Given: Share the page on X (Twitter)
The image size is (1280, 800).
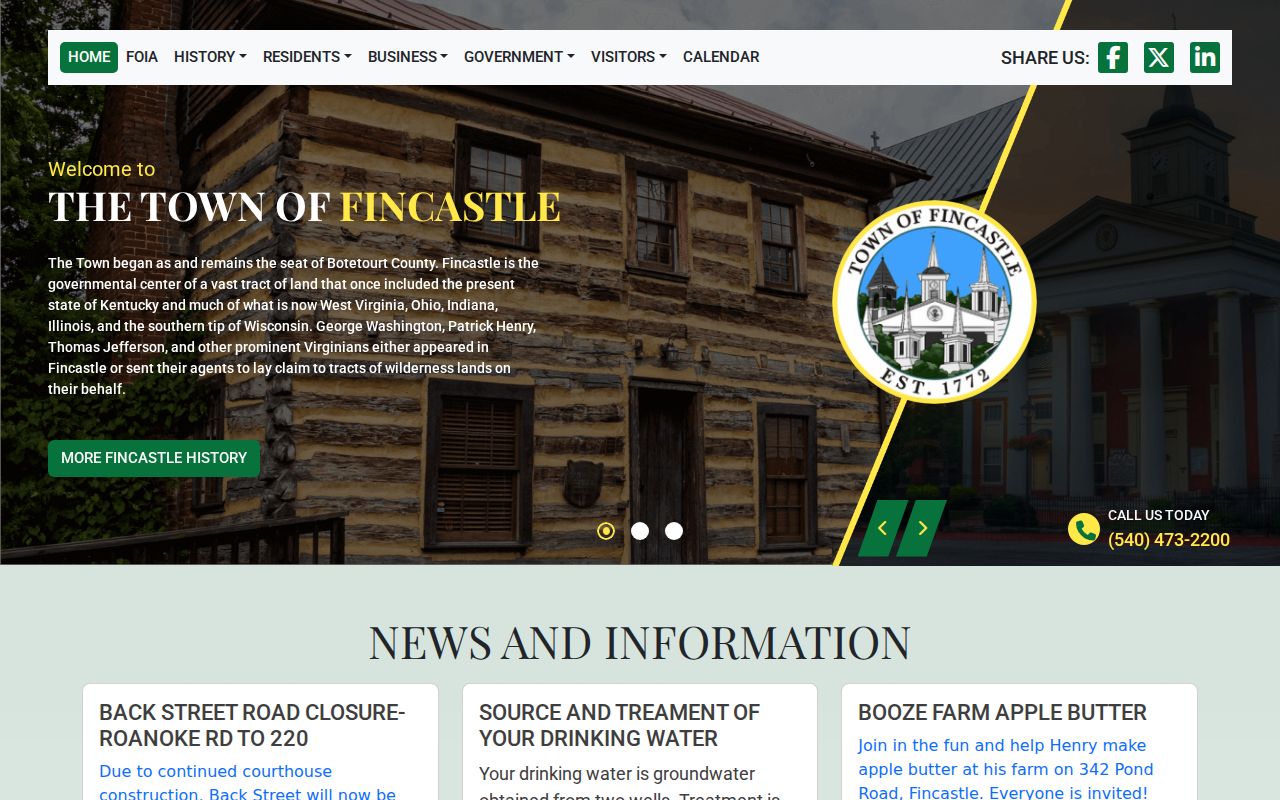Looking at the screenshot, I should [x=1159, y=57].
